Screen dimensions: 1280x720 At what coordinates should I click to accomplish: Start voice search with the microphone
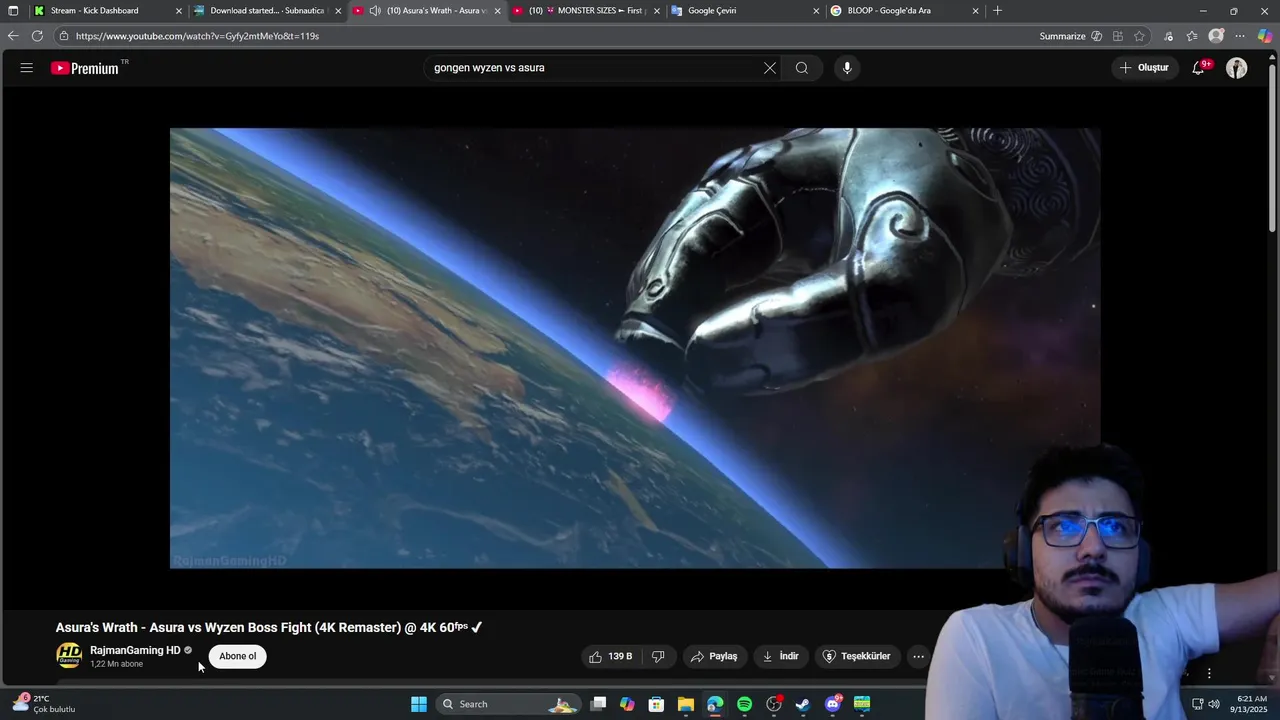click(847, 68)
